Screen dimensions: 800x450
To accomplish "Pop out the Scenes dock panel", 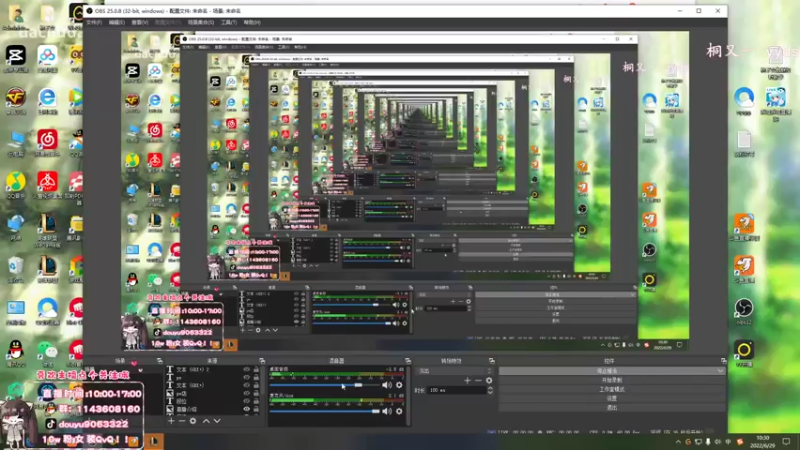I will (160, 361).
